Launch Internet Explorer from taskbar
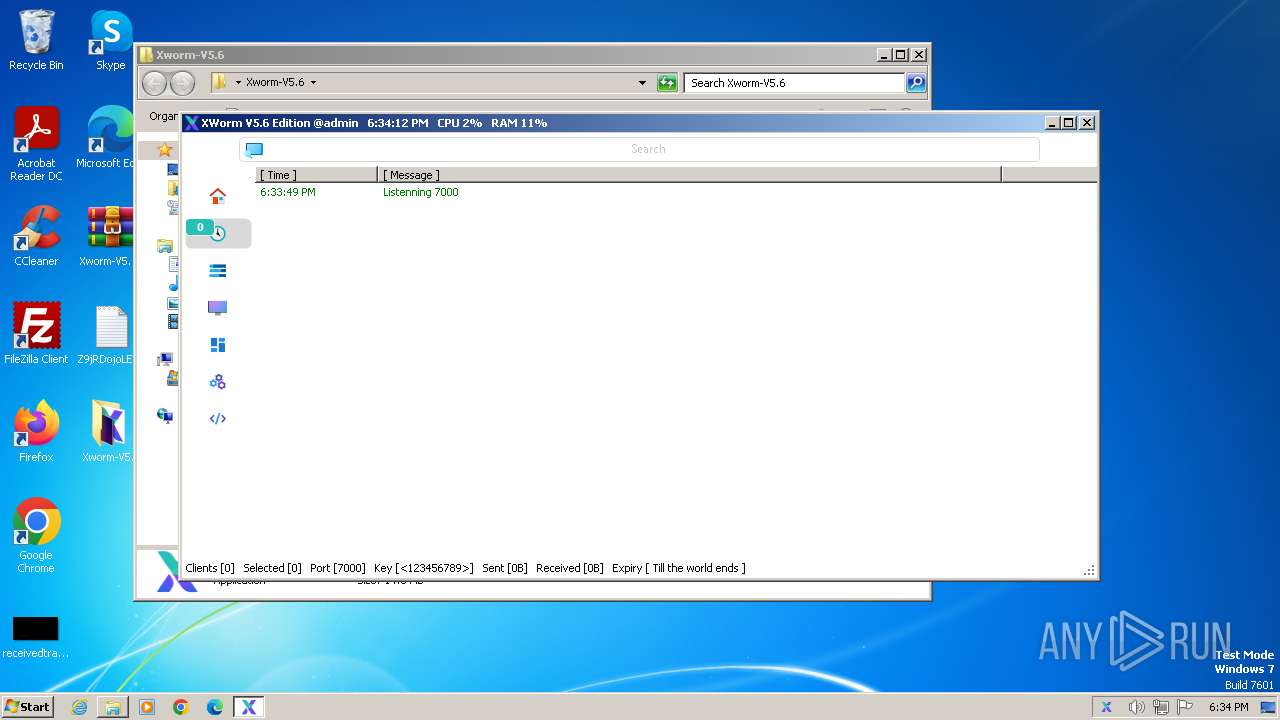 [x=79, y=707]
